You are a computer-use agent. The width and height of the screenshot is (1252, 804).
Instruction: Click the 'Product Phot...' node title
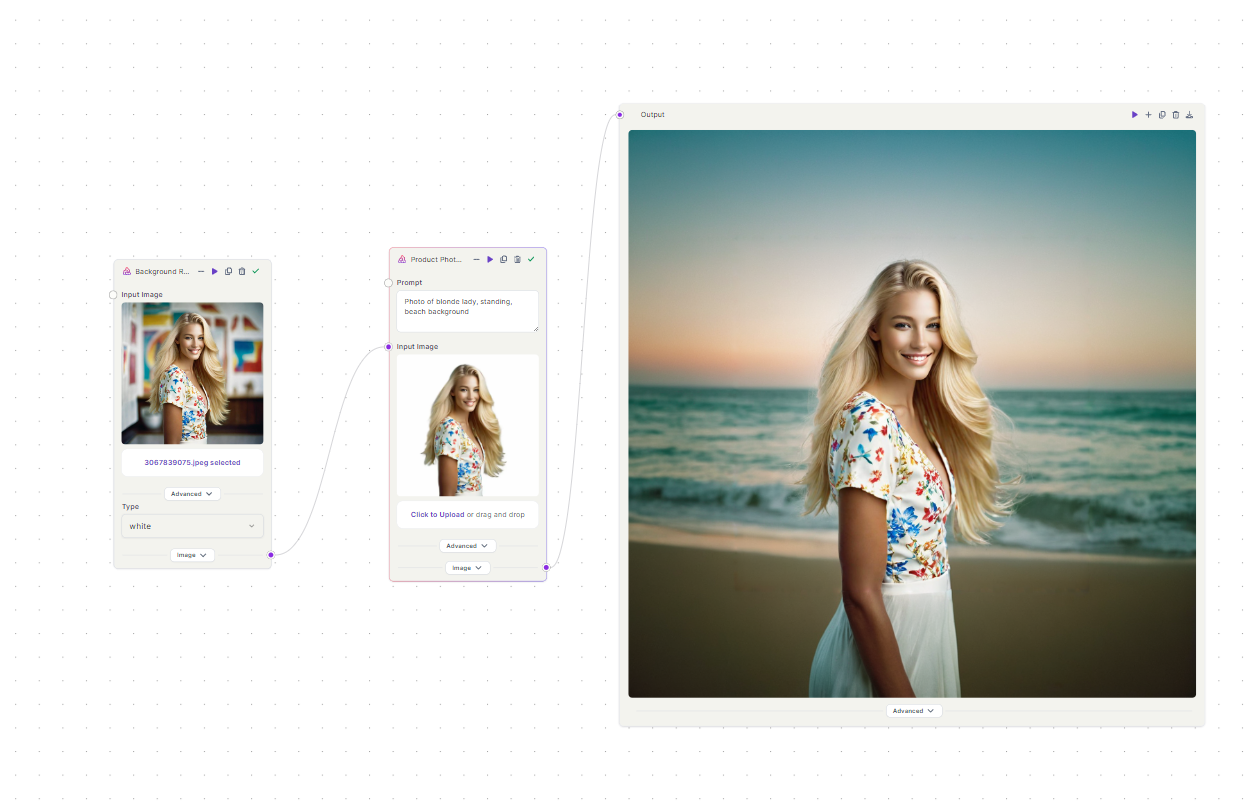click(437, 260)
